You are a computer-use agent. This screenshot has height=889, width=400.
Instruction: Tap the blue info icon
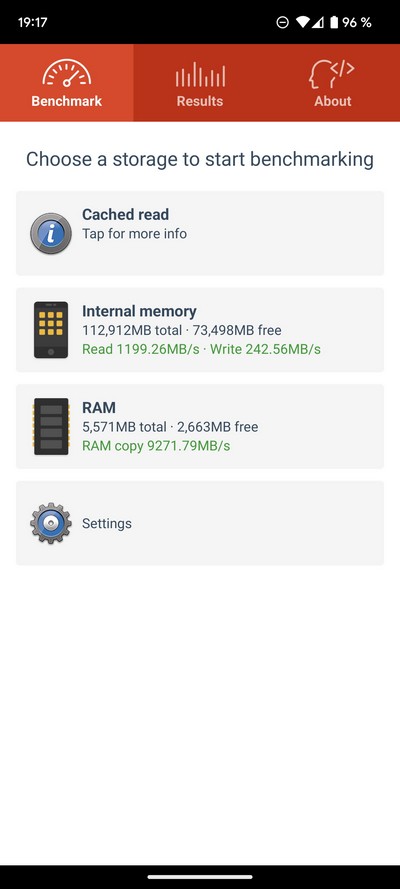pyautogui.click(x=51, y=233)
